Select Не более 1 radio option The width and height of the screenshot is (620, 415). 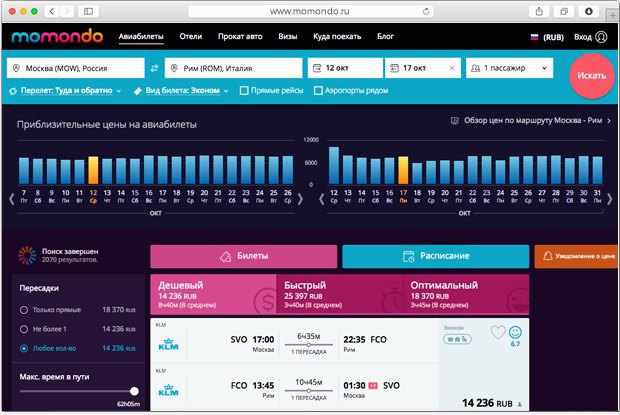(24, 329)
